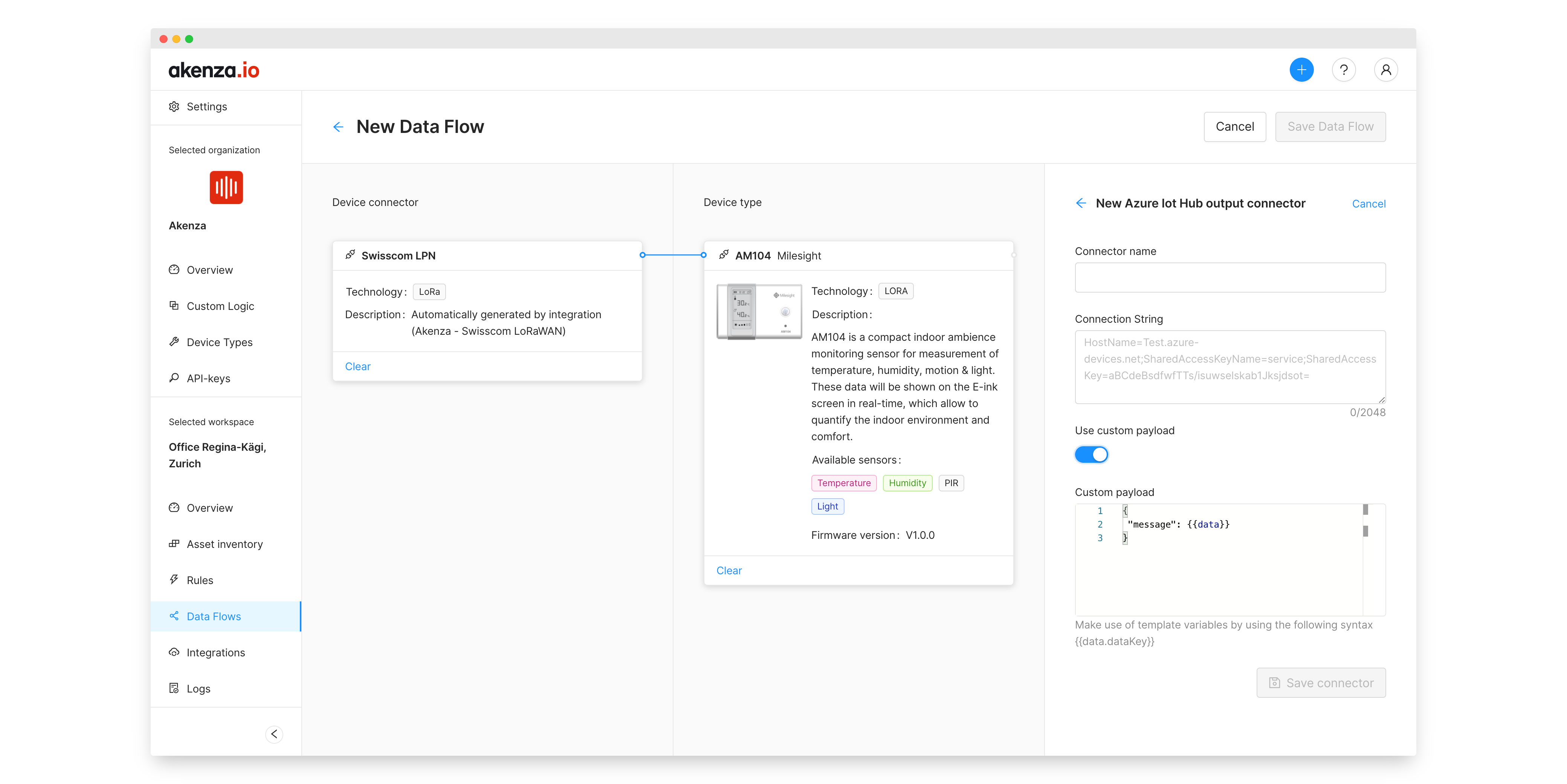The height and width of the screenshot is (784, 1567).
Task: Click the AM104 sensor product thumbnail
Action: tap(759, 311)
